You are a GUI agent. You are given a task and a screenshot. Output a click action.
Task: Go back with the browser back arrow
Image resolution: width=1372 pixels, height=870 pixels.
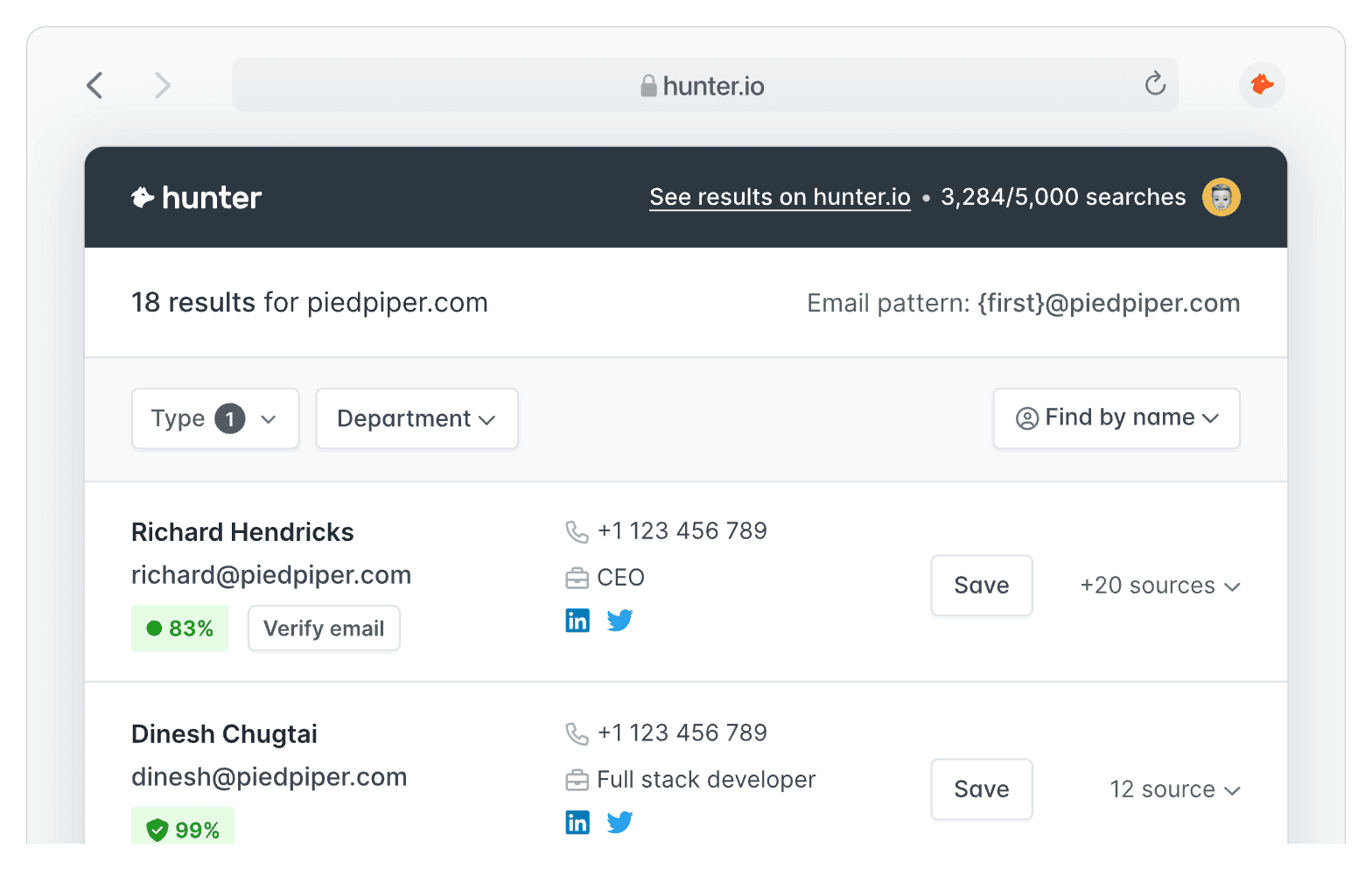click(x=95, y=85)
